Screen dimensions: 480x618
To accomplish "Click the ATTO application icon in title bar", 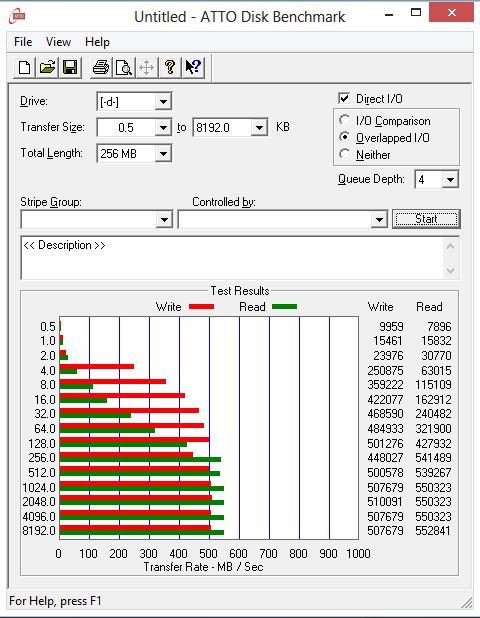I will coord(17,16).
